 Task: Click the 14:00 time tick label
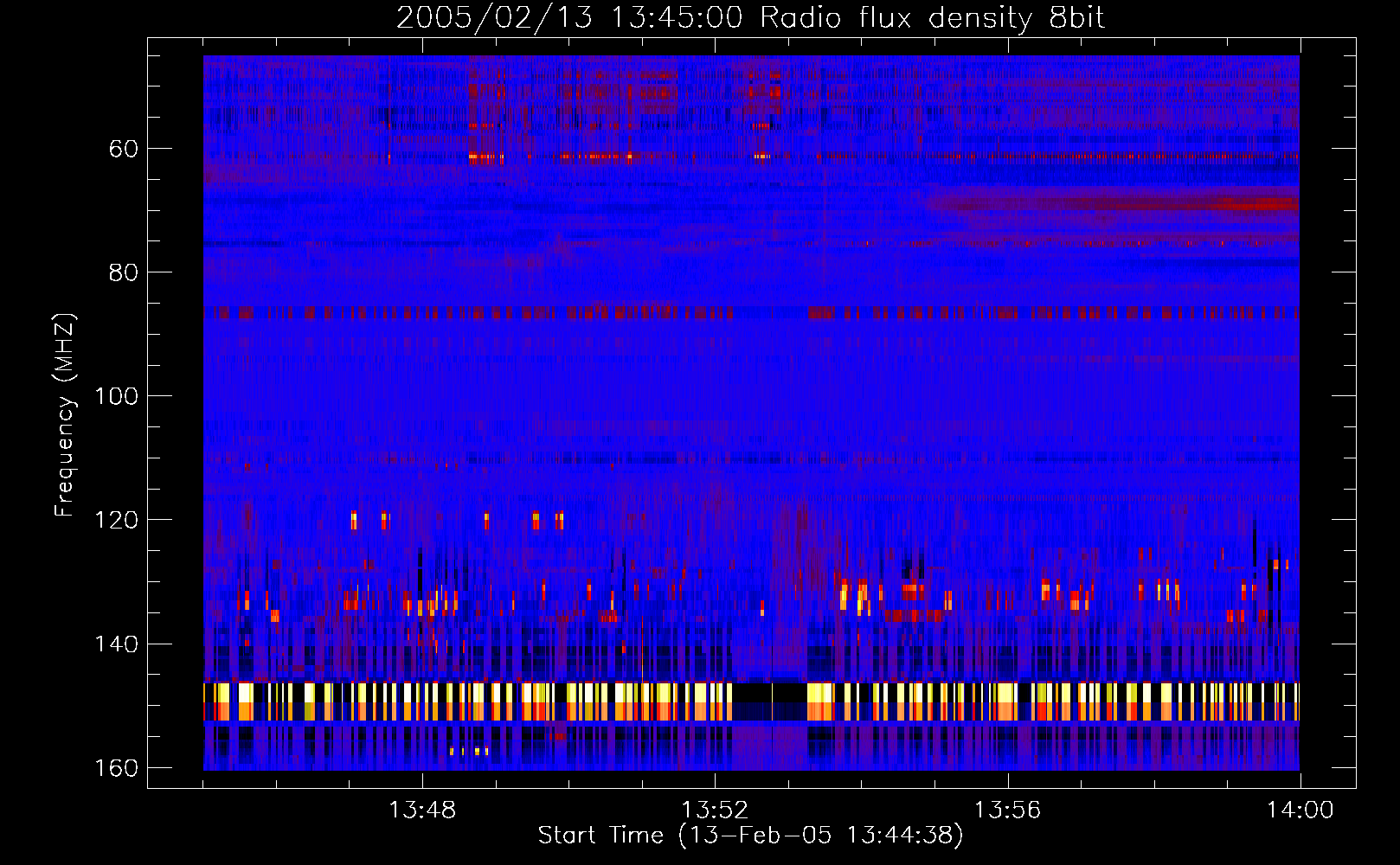click(1300, 811)
